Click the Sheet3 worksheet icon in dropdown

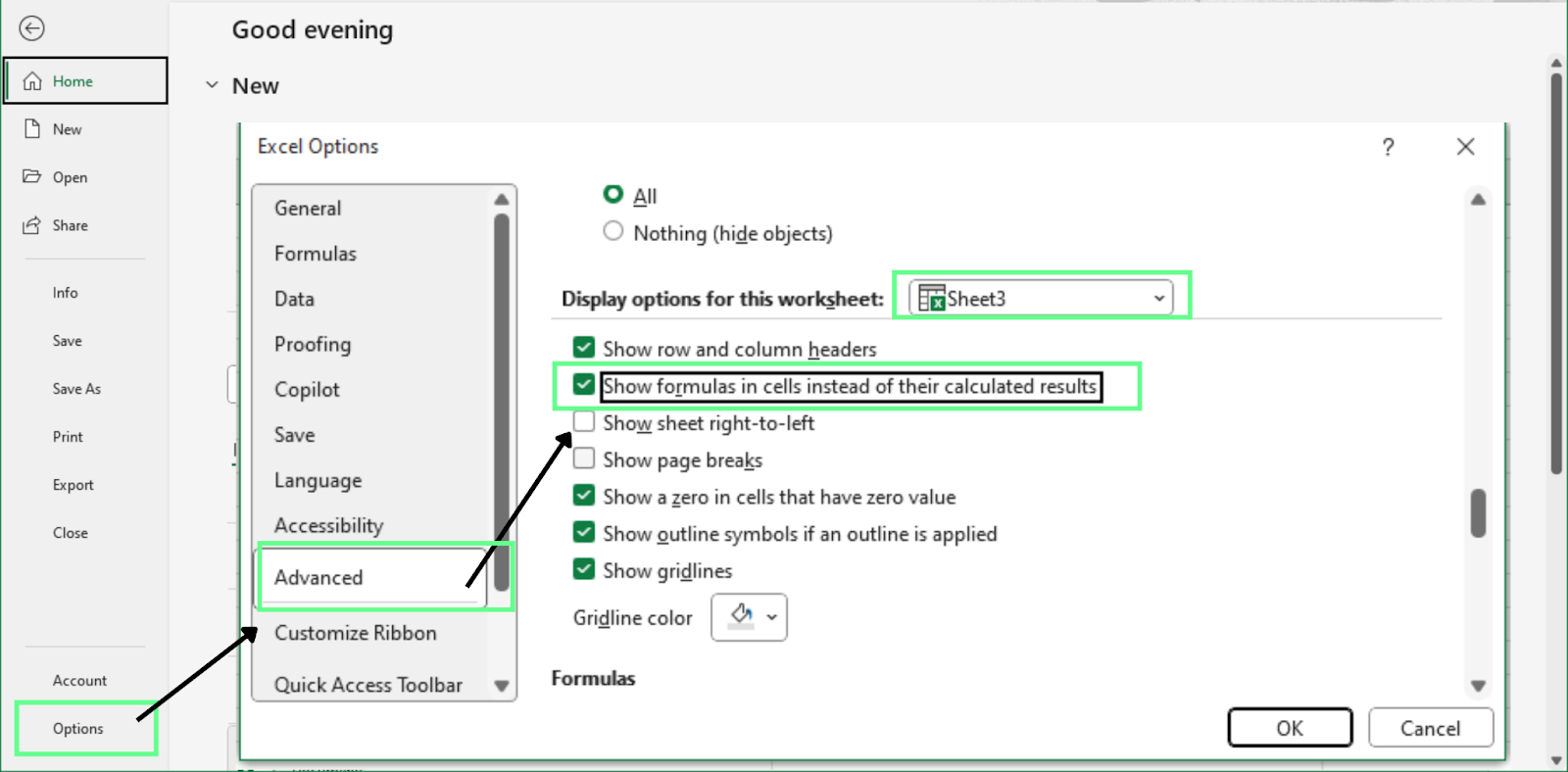tap(932, 298)
